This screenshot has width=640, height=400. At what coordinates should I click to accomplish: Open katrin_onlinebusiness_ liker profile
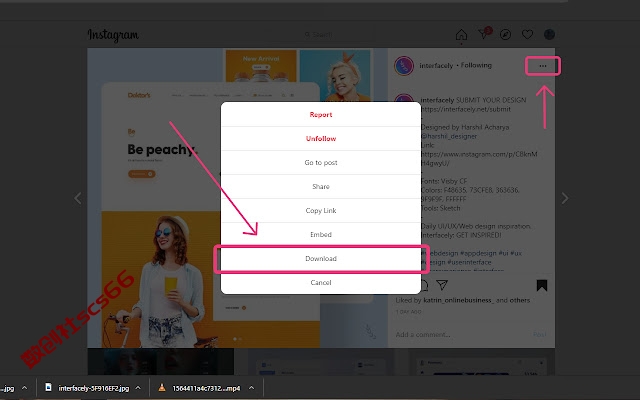pyautogui.click(x=458, y=300)
